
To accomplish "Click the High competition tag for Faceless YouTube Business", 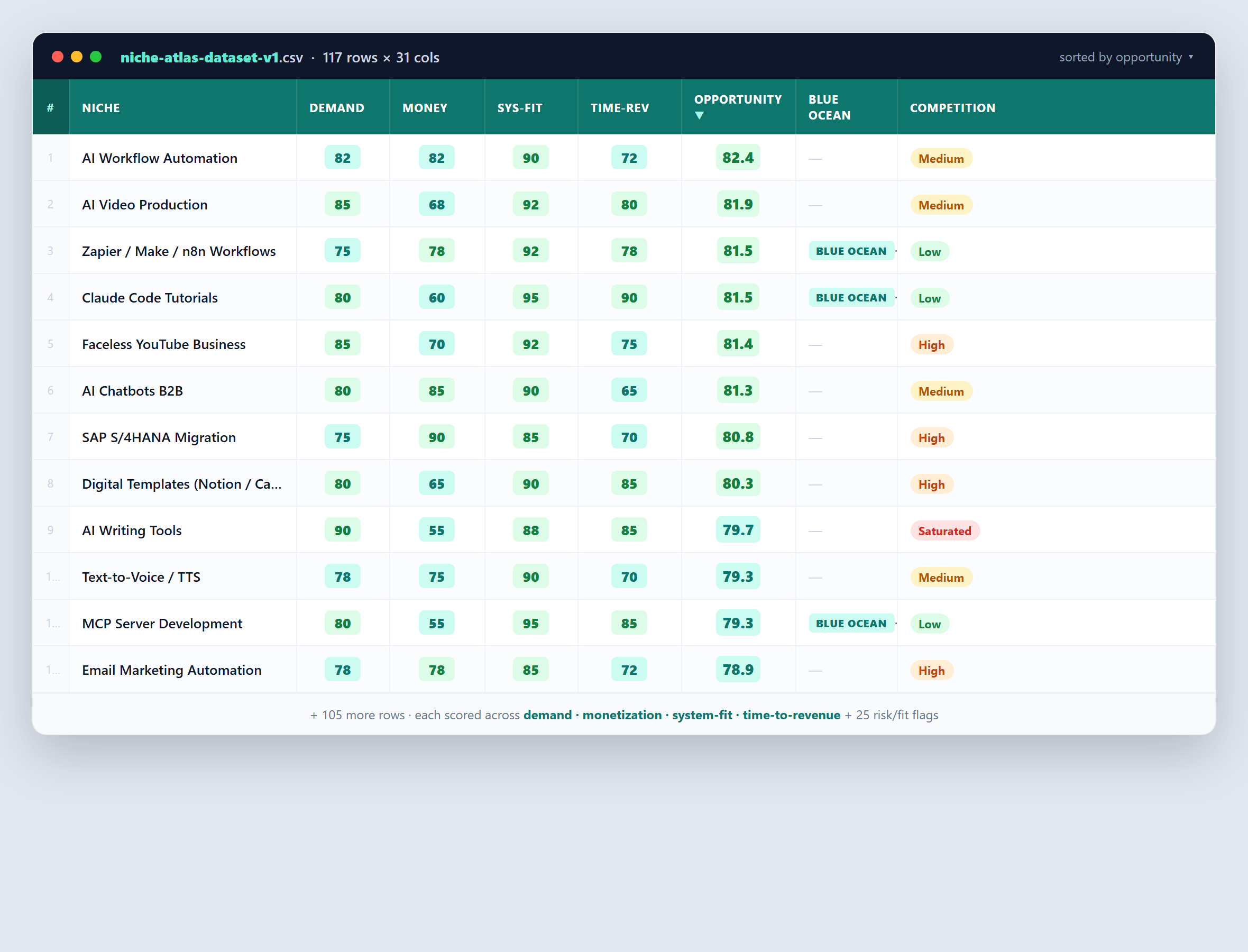I will (x=931, y=344).
